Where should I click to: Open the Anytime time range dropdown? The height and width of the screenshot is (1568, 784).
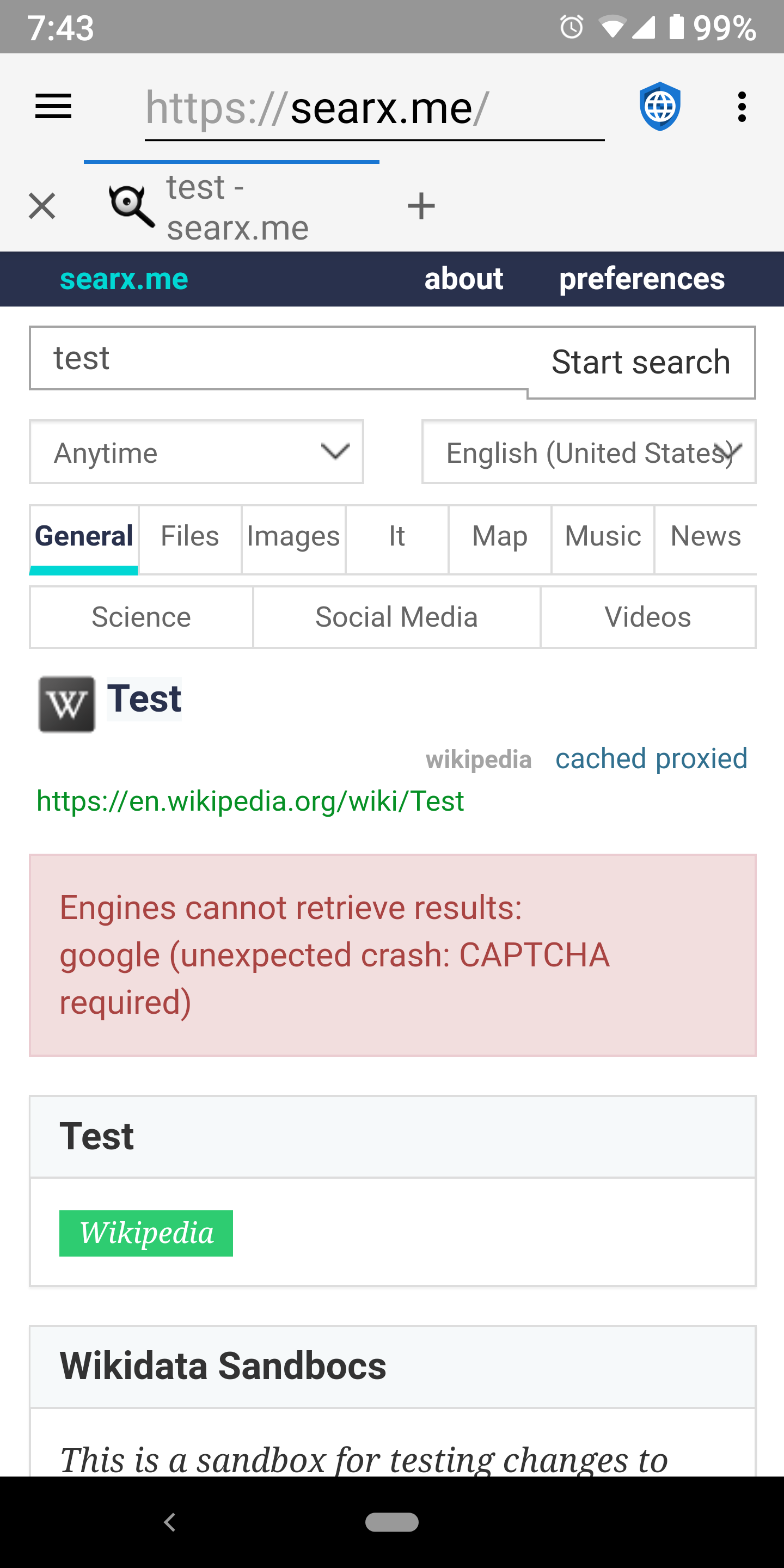click(196, 452)
